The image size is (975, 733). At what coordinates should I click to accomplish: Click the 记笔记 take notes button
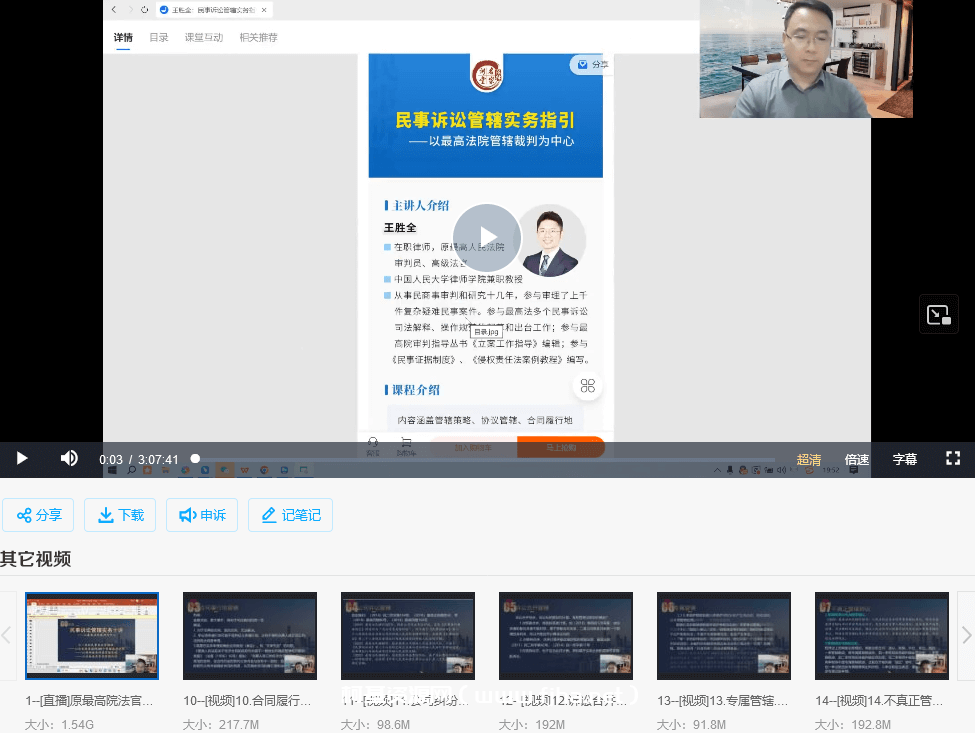290,515
